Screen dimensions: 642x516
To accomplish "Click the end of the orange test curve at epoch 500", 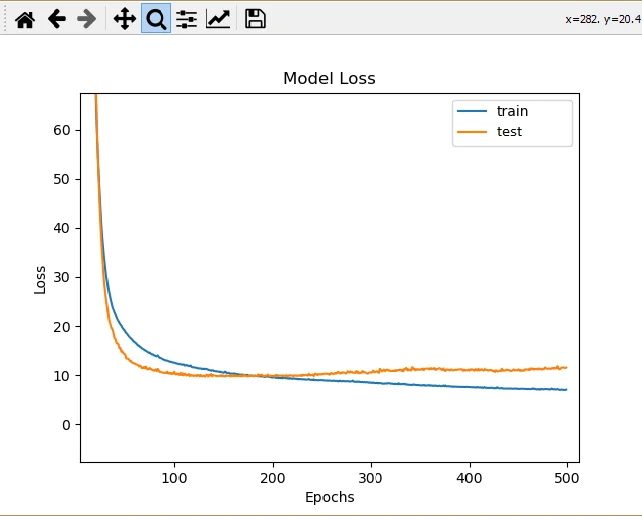I will pyautogui.click(x=566, y=367).
